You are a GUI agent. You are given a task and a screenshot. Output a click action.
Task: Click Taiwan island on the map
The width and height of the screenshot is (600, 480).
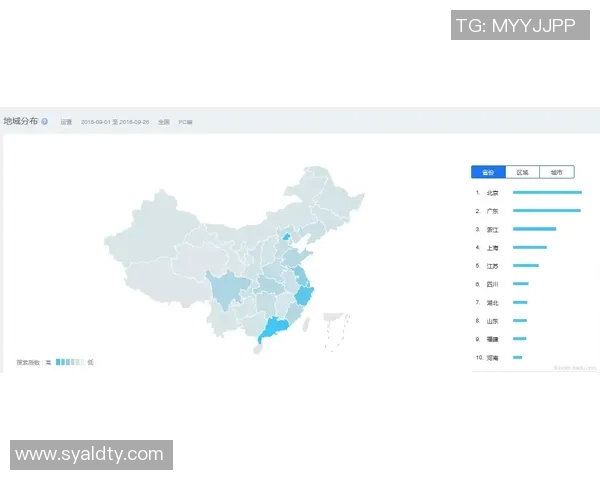306,325
